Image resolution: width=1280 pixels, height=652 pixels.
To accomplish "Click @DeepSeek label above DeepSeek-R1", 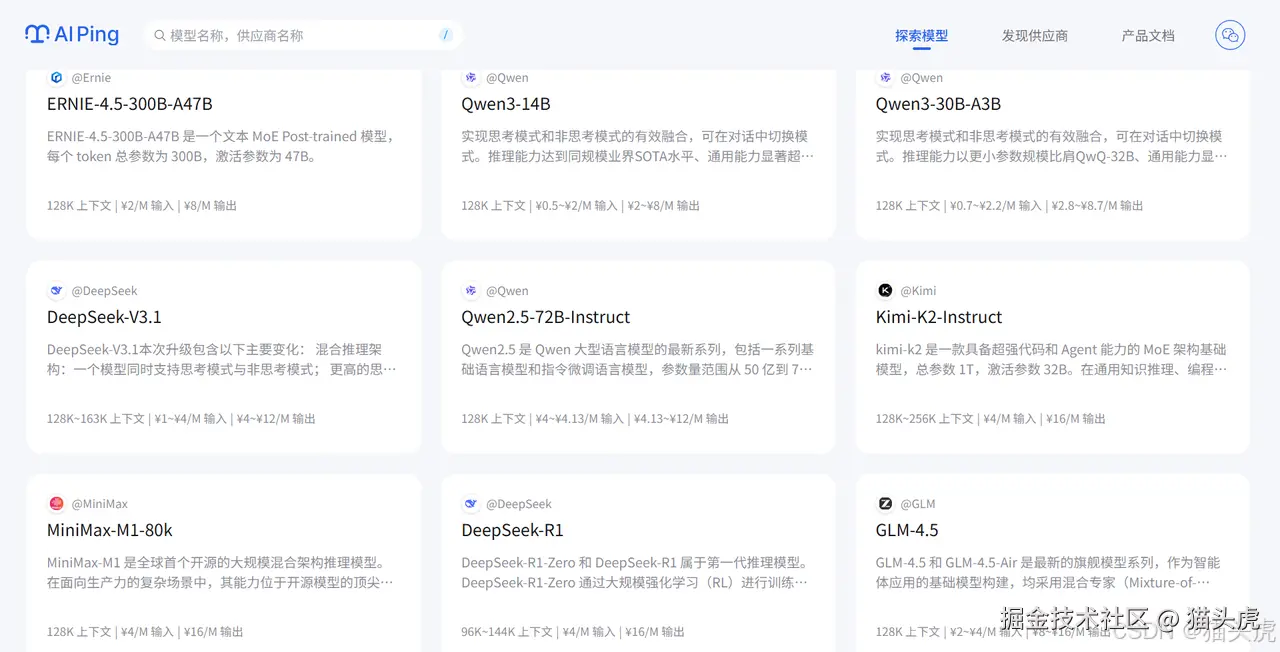I will pos(519,504).
